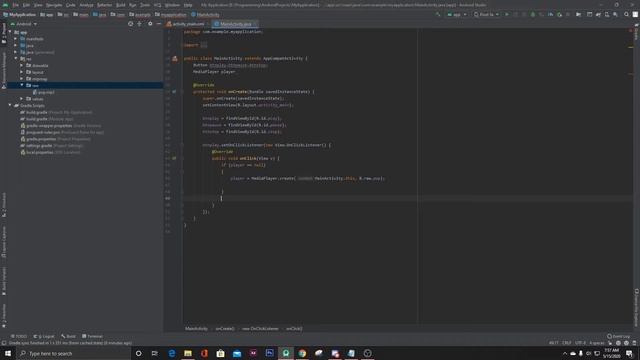Image resolution: width=640 pixels, height=360 pixels.
Task: Click the fold toggle beside import line
Action: [x=182, y=45]
